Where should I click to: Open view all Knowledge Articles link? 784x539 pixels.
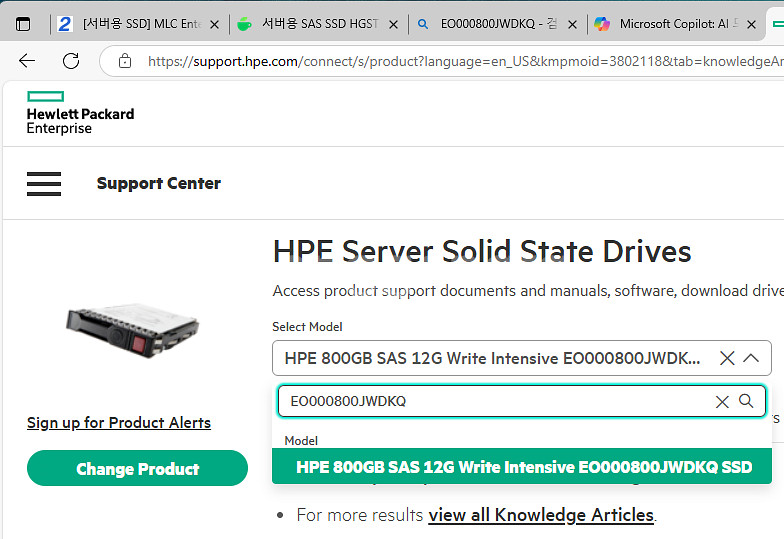[x=542, y=515]
